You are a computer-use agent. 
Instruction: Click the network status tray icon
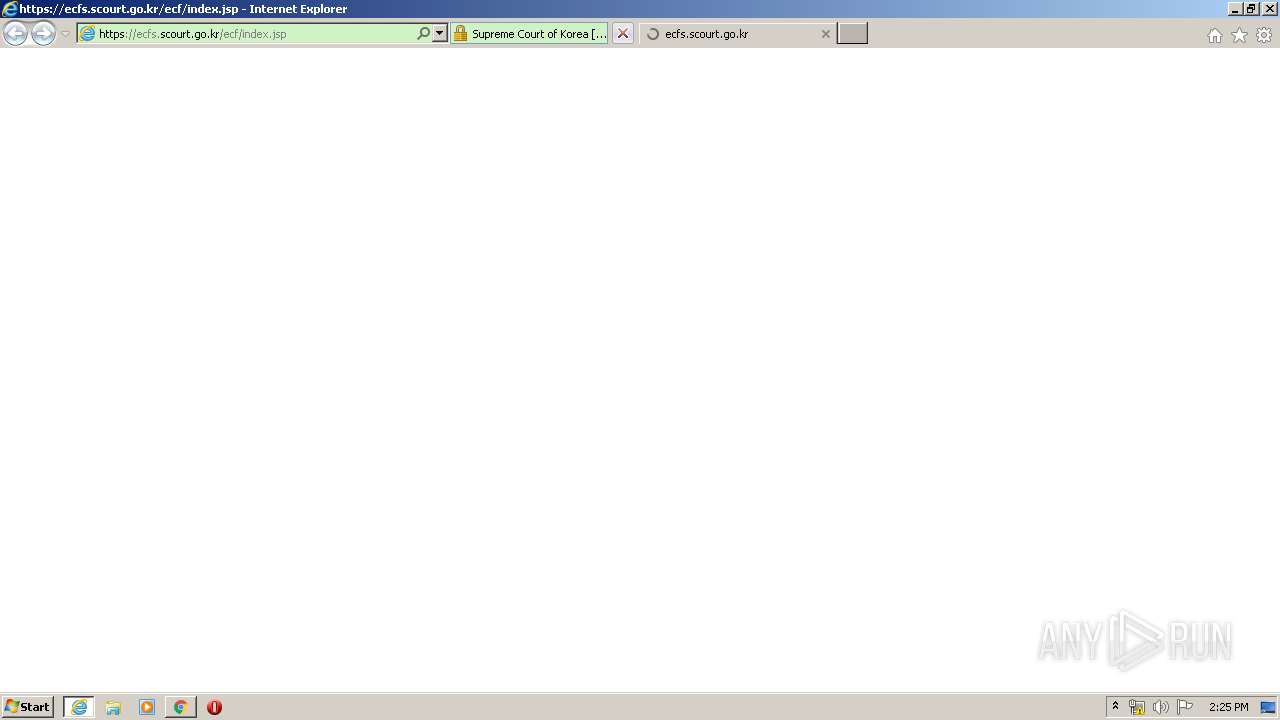[x=1137, y=707]
